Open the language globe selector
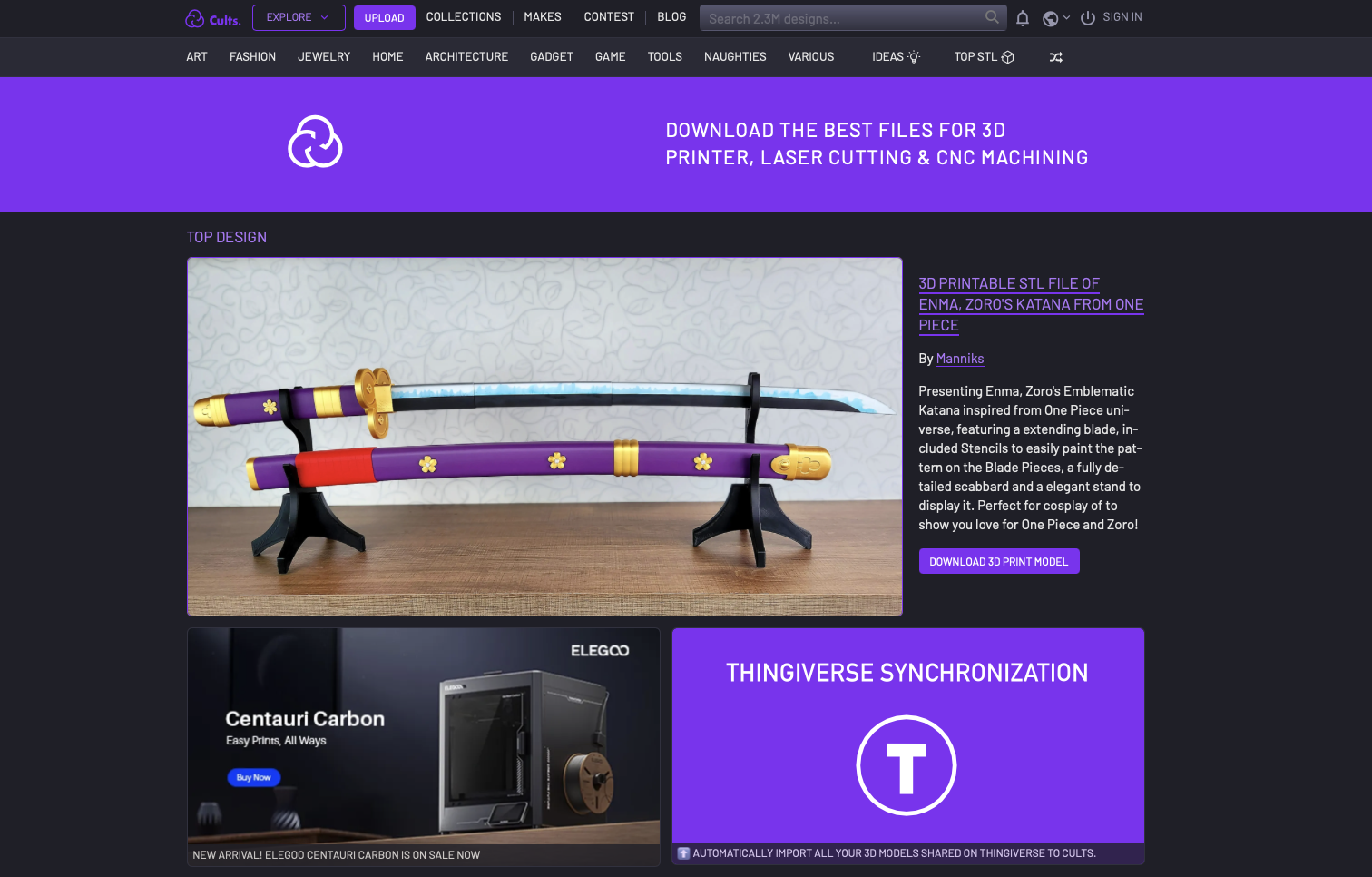 click(1056, 18)
